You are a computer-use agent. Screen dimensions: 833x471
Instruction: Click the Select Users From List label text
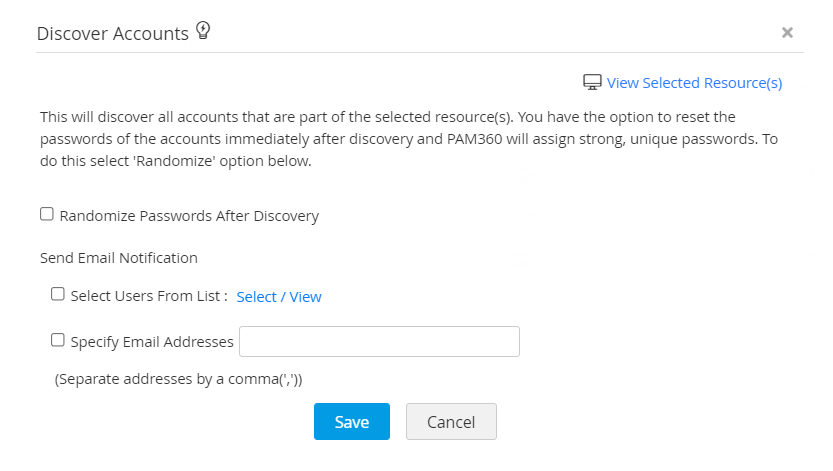click(149, 297)
